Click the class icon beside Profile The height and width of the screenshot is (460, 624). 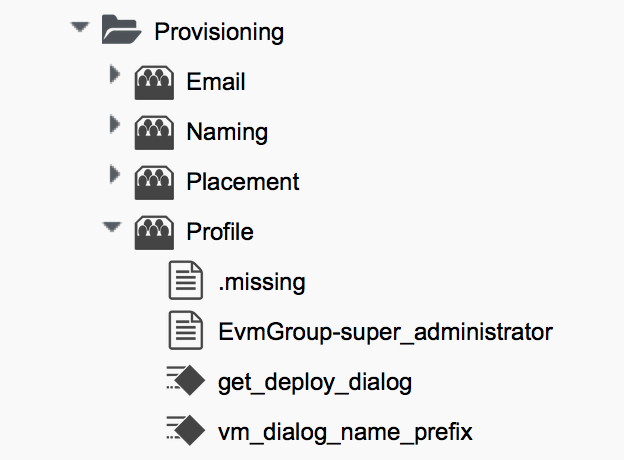pyautogui.click(x=154, y=231)
